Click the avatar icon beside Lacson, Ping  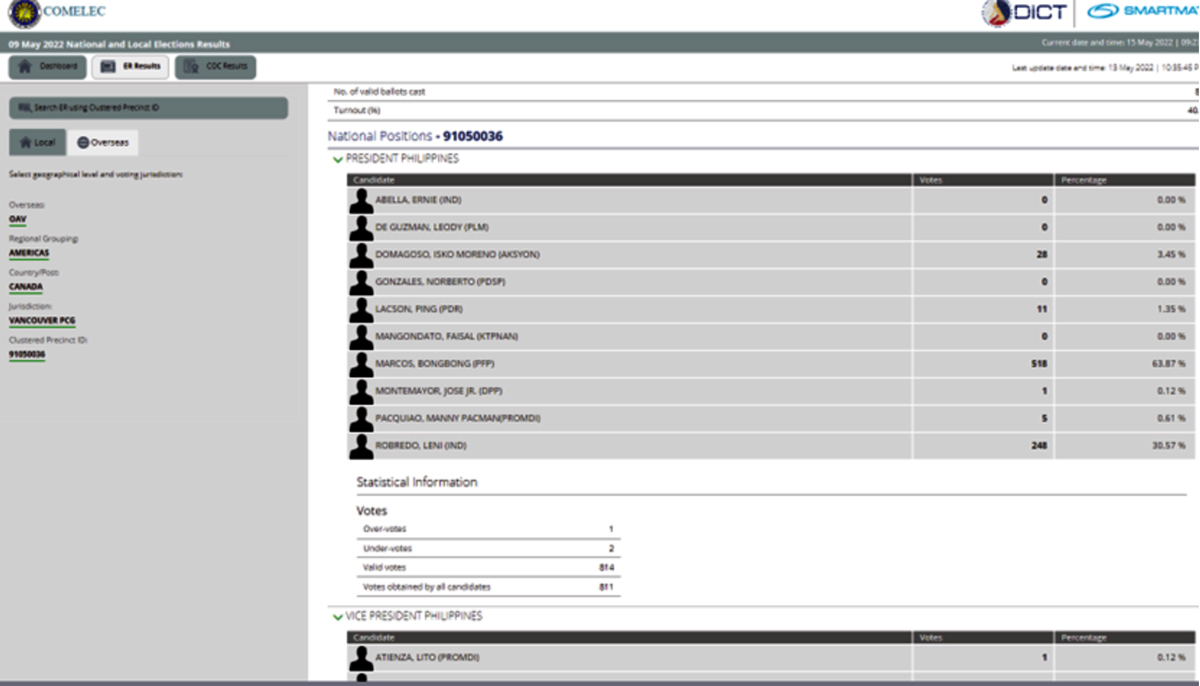point(361,310)
